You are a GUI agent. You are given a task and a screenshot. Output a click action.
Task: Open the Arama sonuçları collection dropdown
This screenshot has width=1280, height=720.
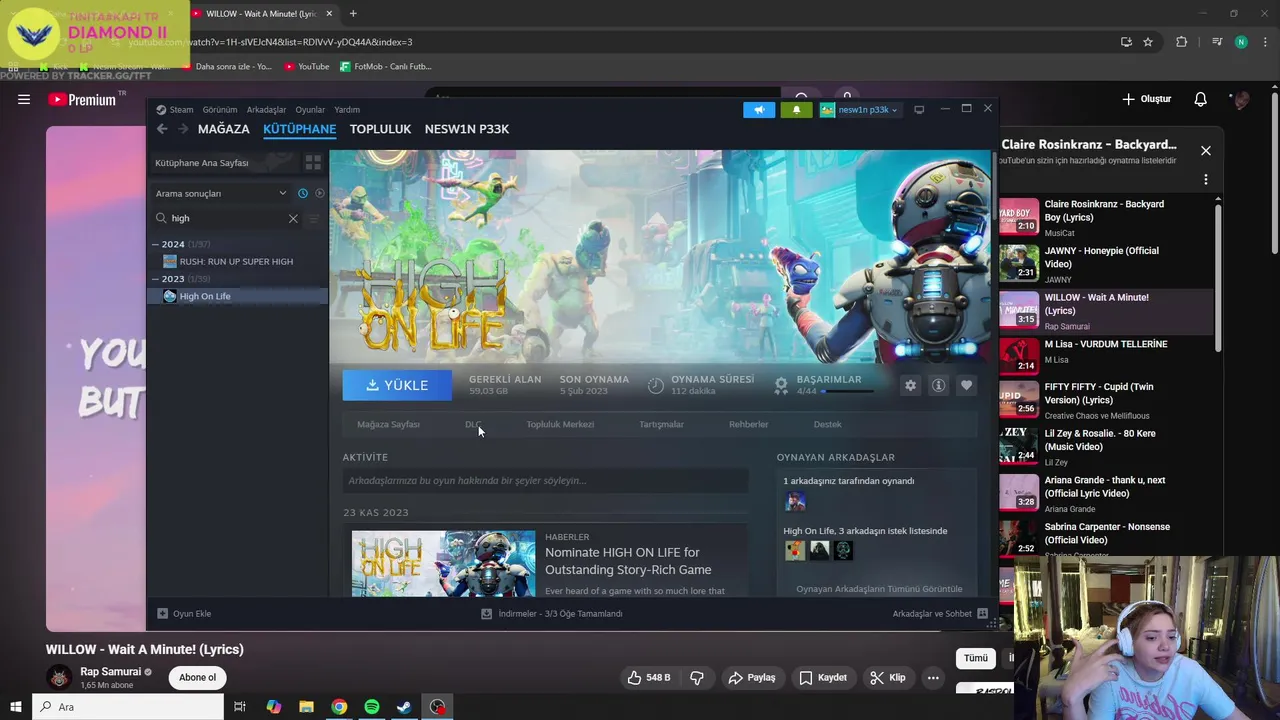(219, 193)
